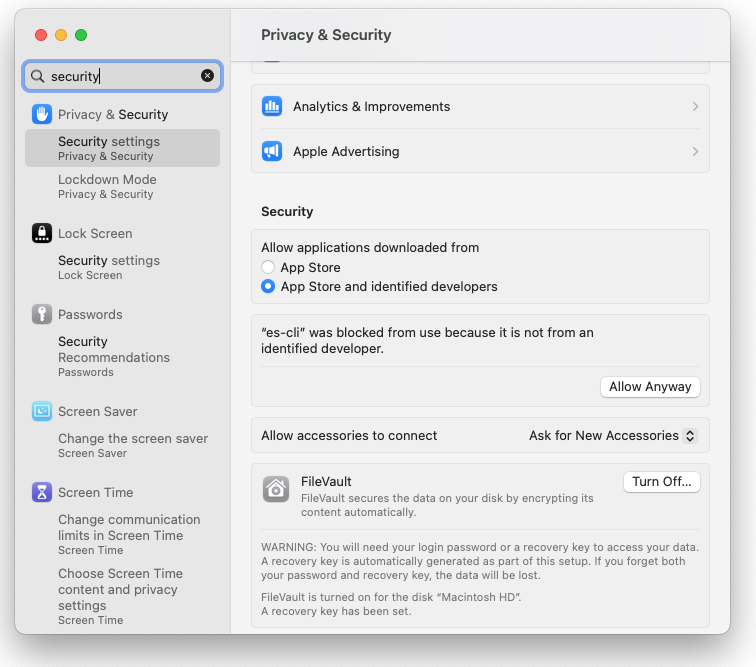Click the Security section heading
Image resolution: width=756 pixels, height=667 pixels.
pyautogui.click(x=287, y=211)
